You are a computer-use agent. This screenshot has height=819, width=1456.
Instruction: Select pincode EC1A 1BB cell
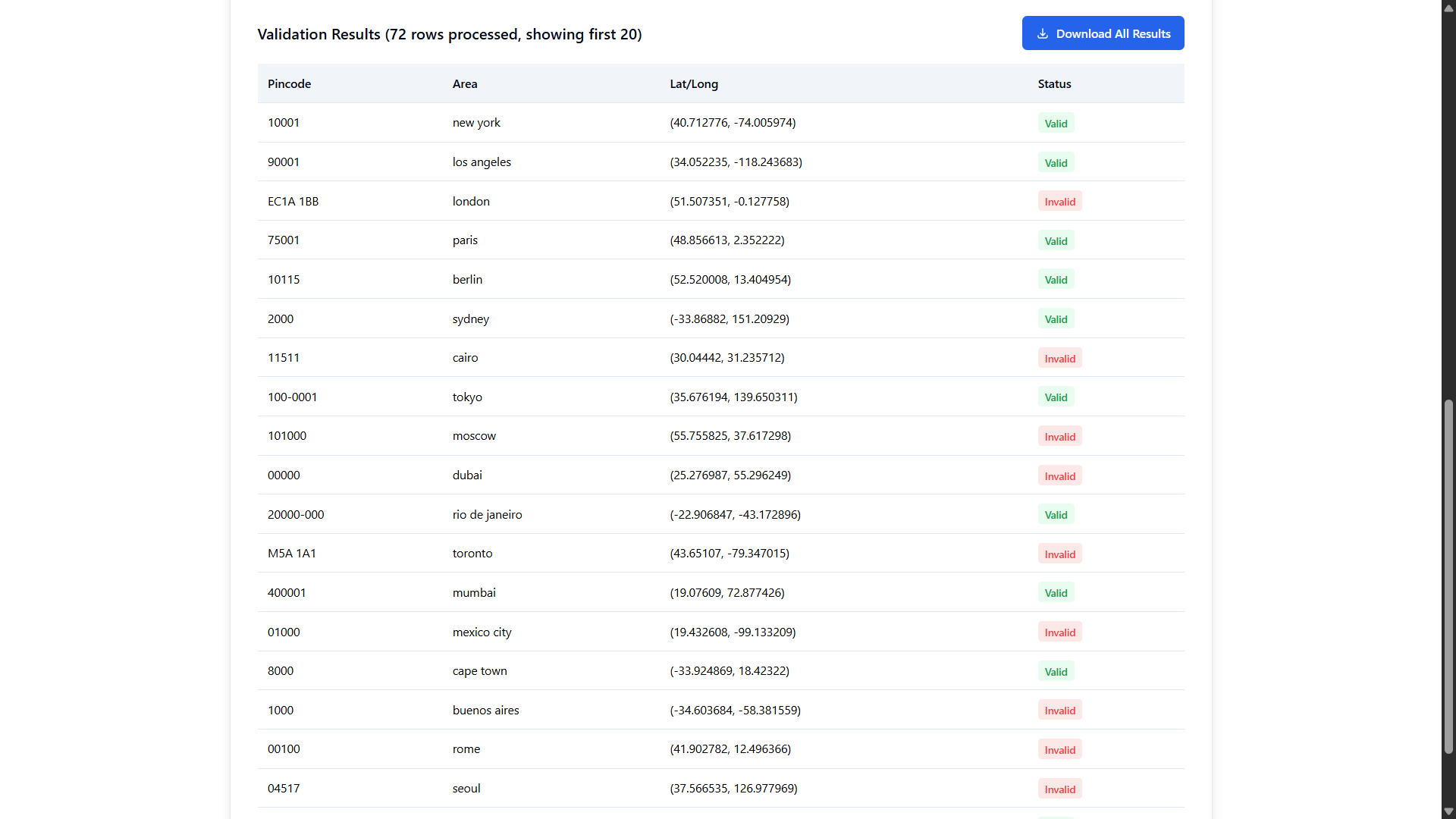[x=293, y=202]
